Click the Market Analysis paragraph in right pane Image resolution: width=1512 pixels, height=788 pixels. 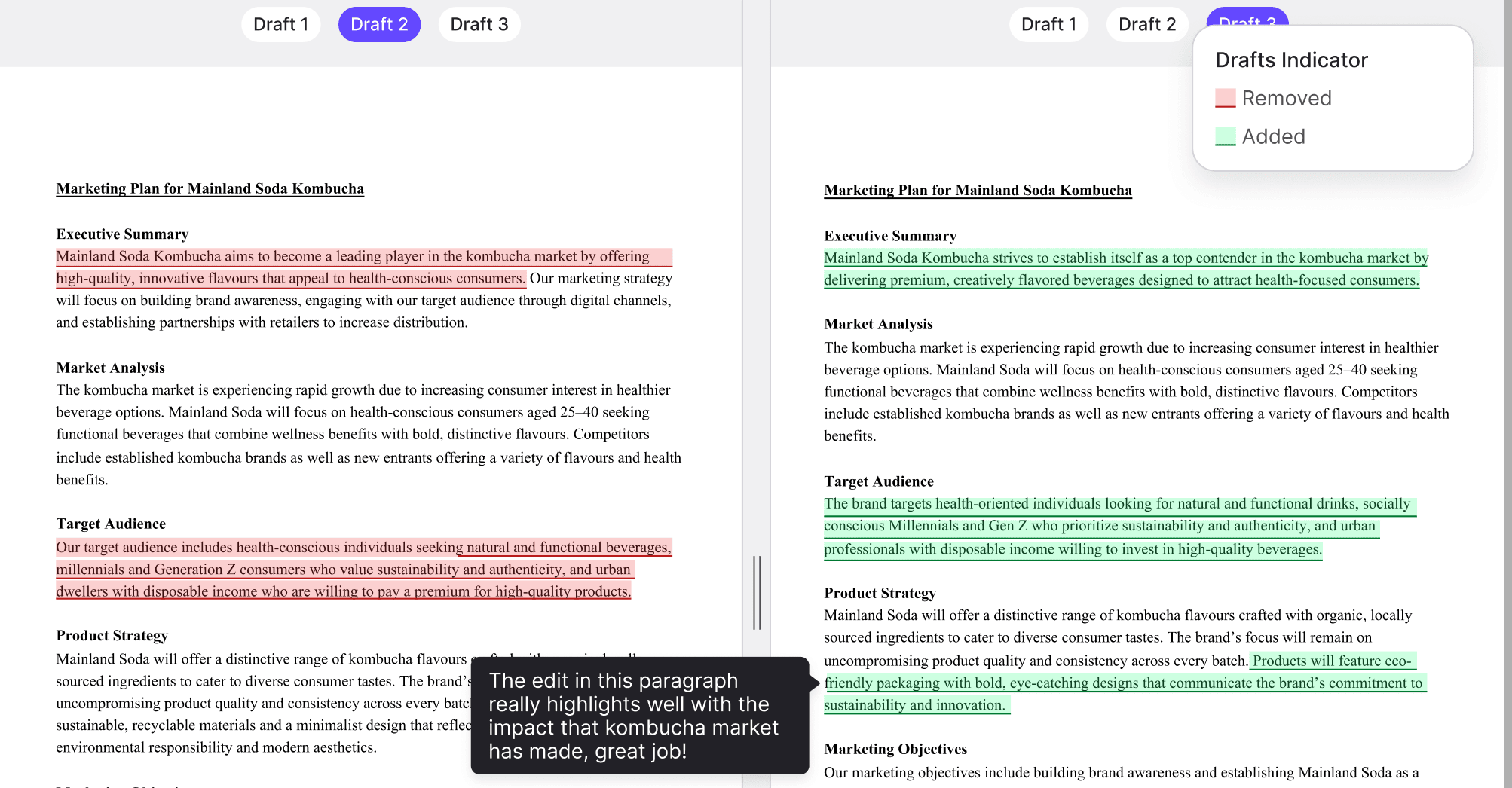click(1137, 392)
